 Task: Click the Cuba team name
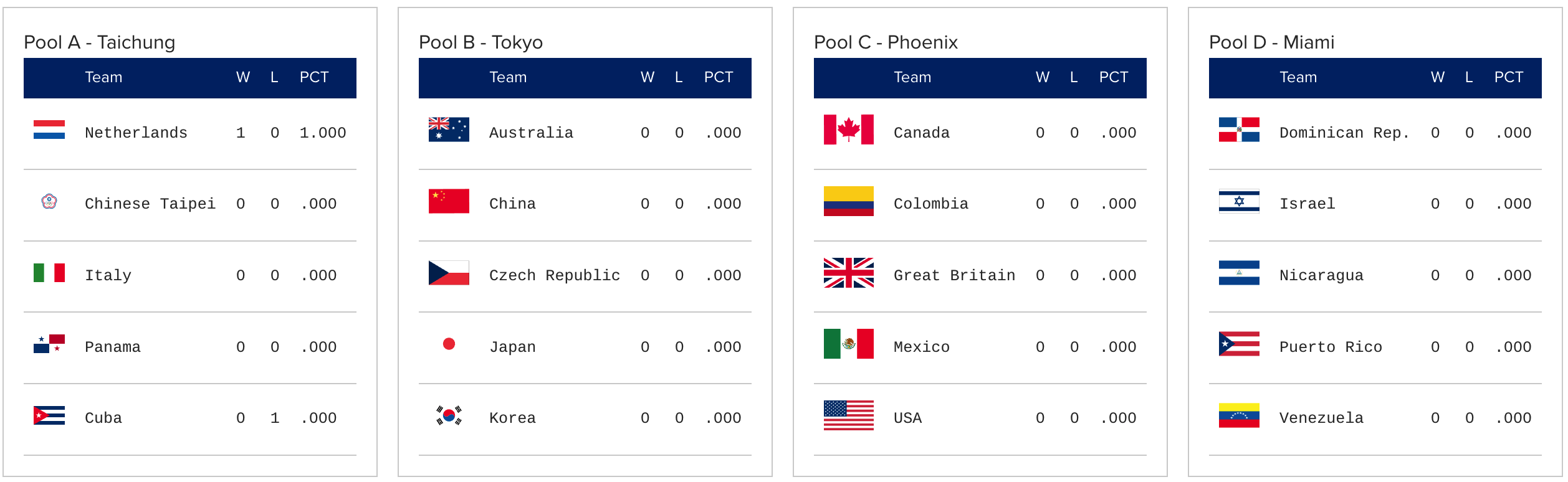[x=103, y=418]
